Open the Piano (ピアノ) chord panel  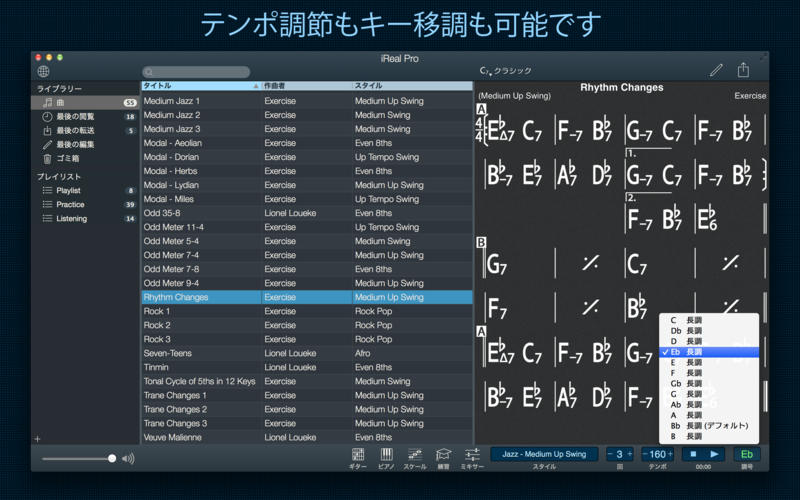coord(386,454)
